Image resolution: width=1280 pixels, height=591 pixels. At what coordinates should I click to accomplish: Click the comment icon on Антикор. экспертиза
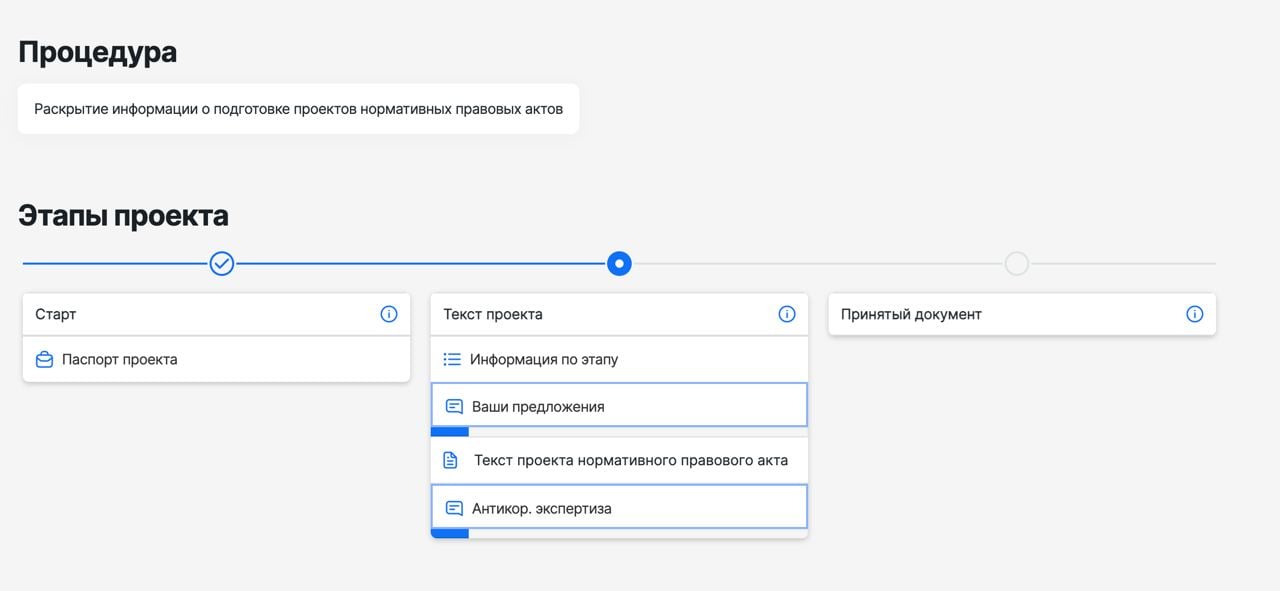coord(453,507)
